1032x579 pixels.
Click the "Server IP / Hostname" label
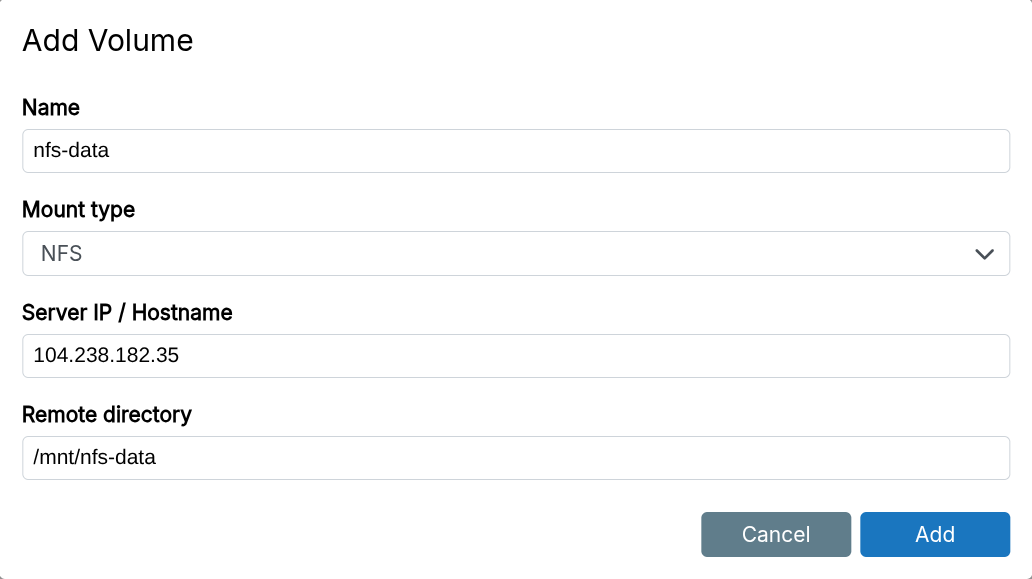point(127,313)
